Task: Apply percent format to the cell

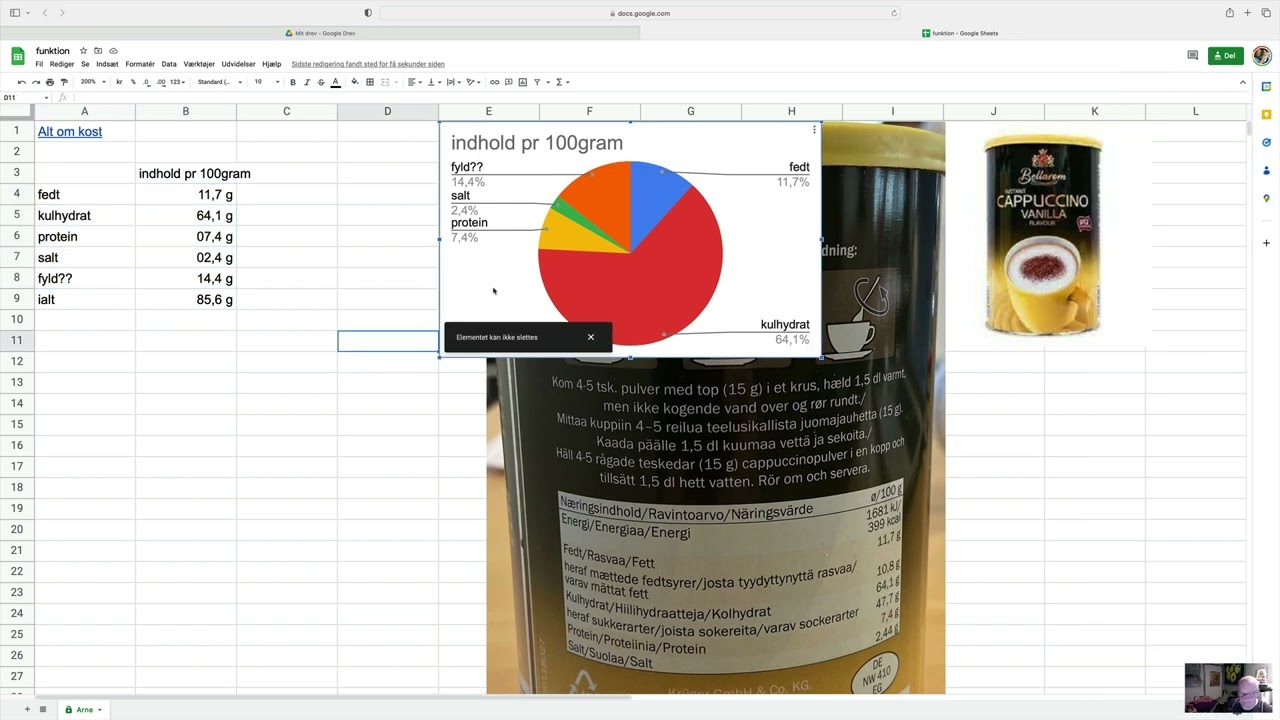Action: click(x=133, y=82)
